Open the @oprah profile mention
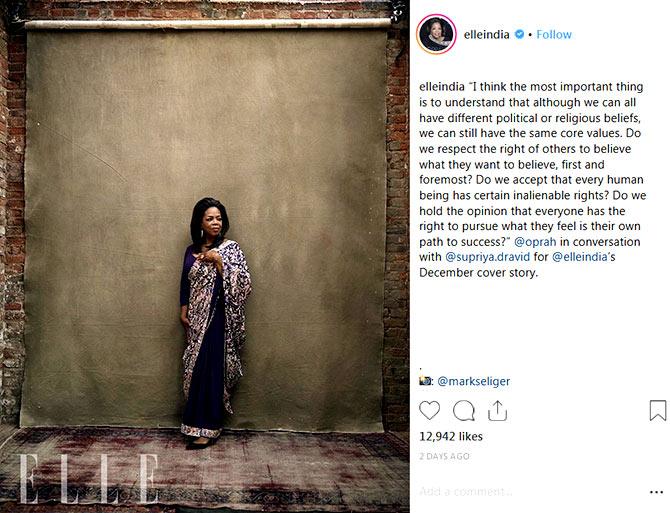The height and width of the screenshot is (513, 670). [535, 242]
